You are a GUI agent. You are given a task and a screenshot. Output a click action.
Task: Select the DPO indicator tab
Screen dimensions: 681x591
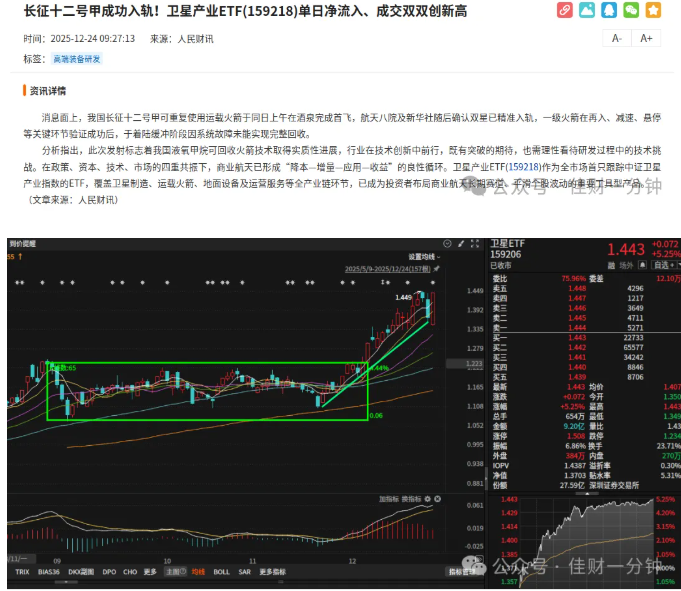coord(109,571)
